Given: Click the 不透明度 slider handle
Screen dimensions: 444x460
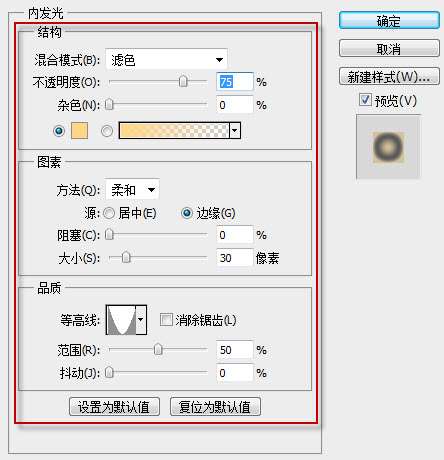Looking at the screenshot, I should 183,81.
